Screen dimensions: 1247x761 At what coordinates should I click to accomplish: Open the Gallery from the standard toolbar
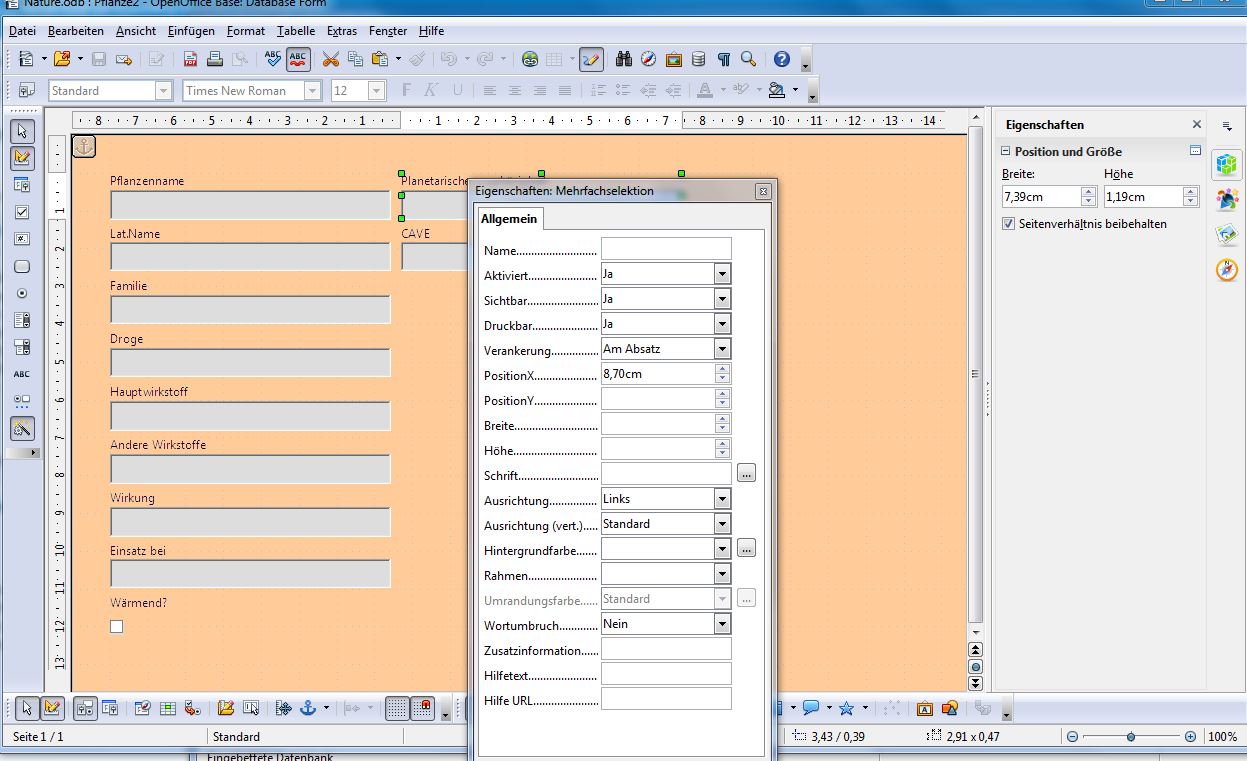673,59
